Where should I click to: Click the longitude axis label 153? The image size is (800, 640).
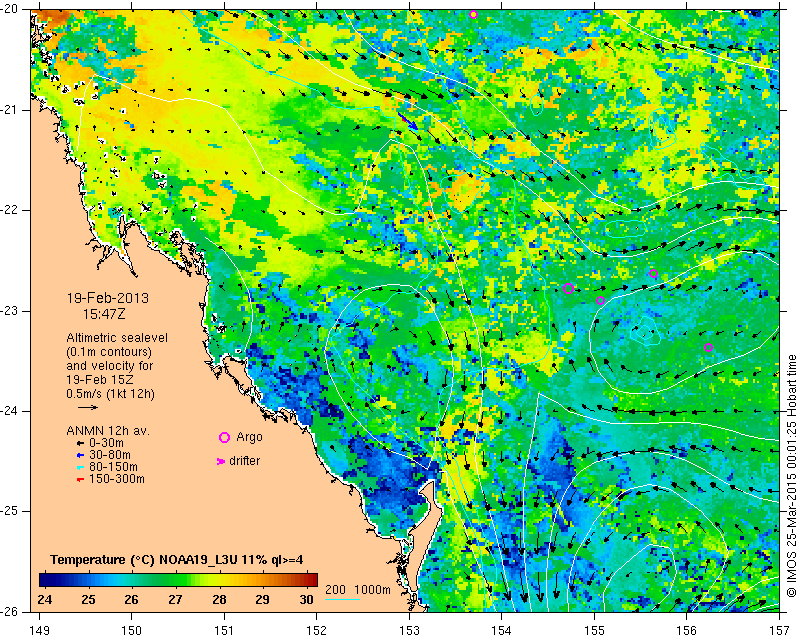[x=409, y=630]
